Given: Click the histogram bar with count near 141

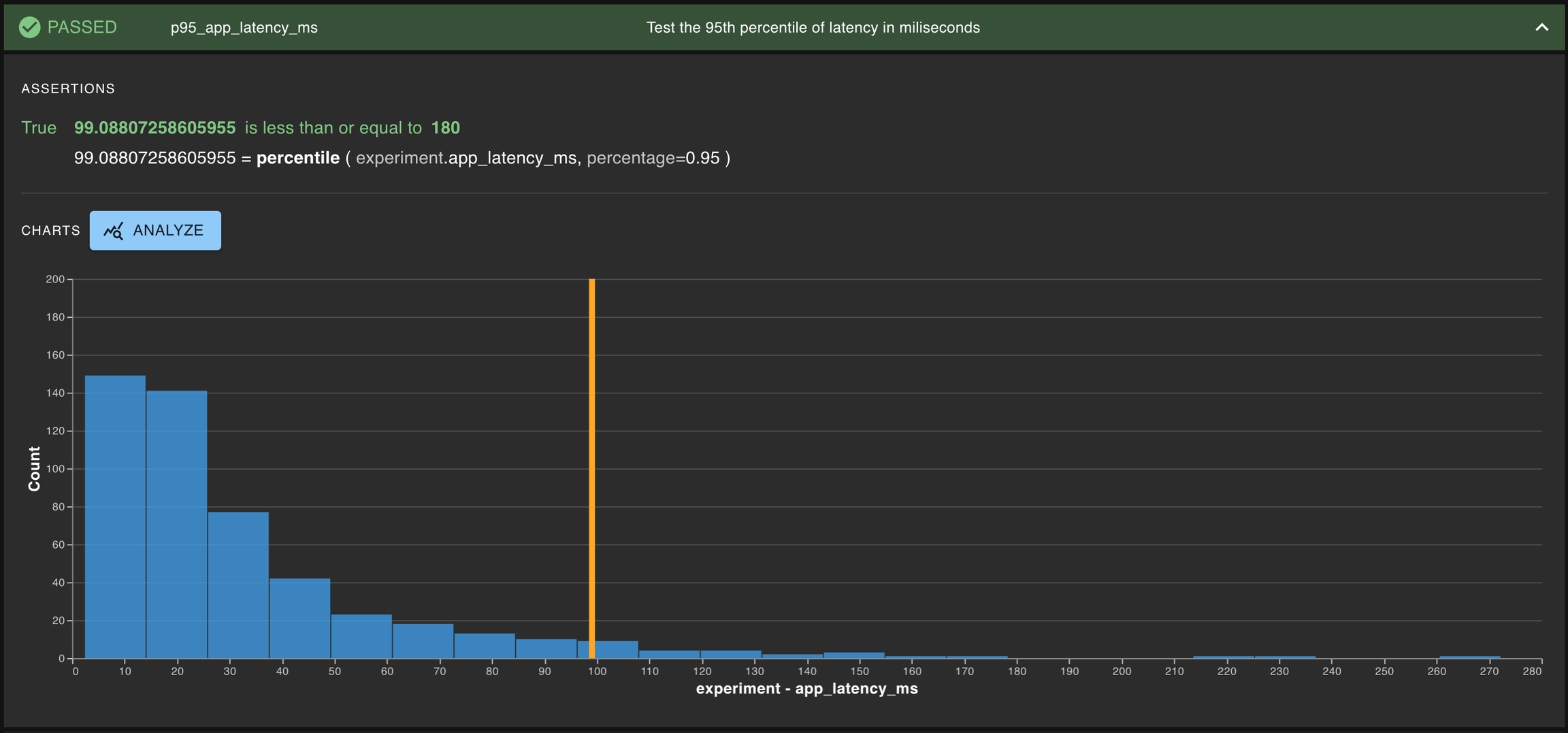Looking at the screenshot, I should [176, 524].
